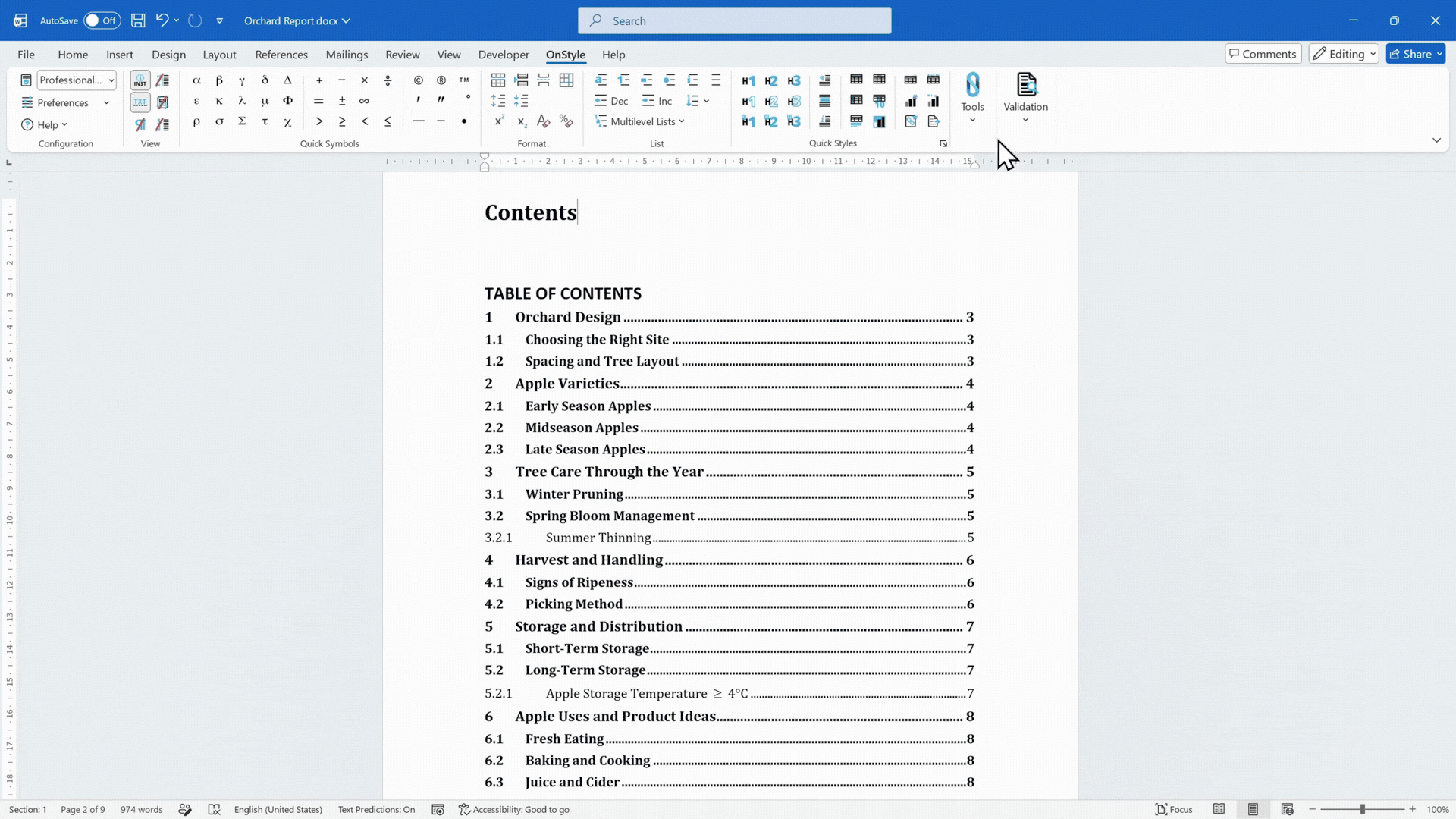Image resolution: width=1456 pixels, height=819 pixels.
Task: Open the Validation dropdown
Action: pyautogui.click(x=1025, y=99)
